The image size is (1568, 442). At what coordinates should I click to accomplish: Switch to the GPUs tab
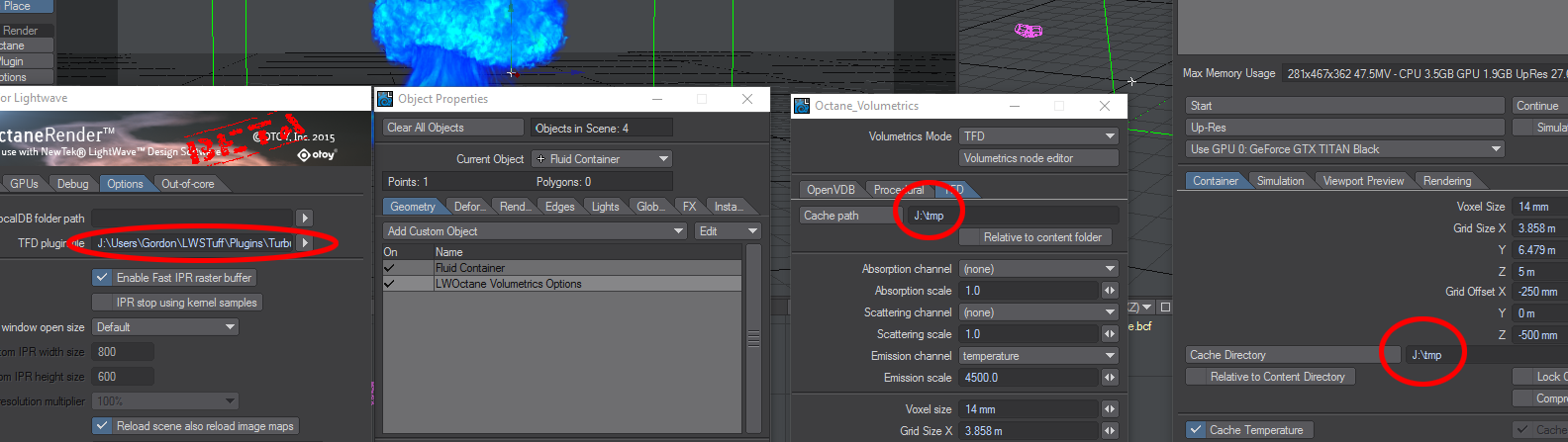[x=24, y=184]
